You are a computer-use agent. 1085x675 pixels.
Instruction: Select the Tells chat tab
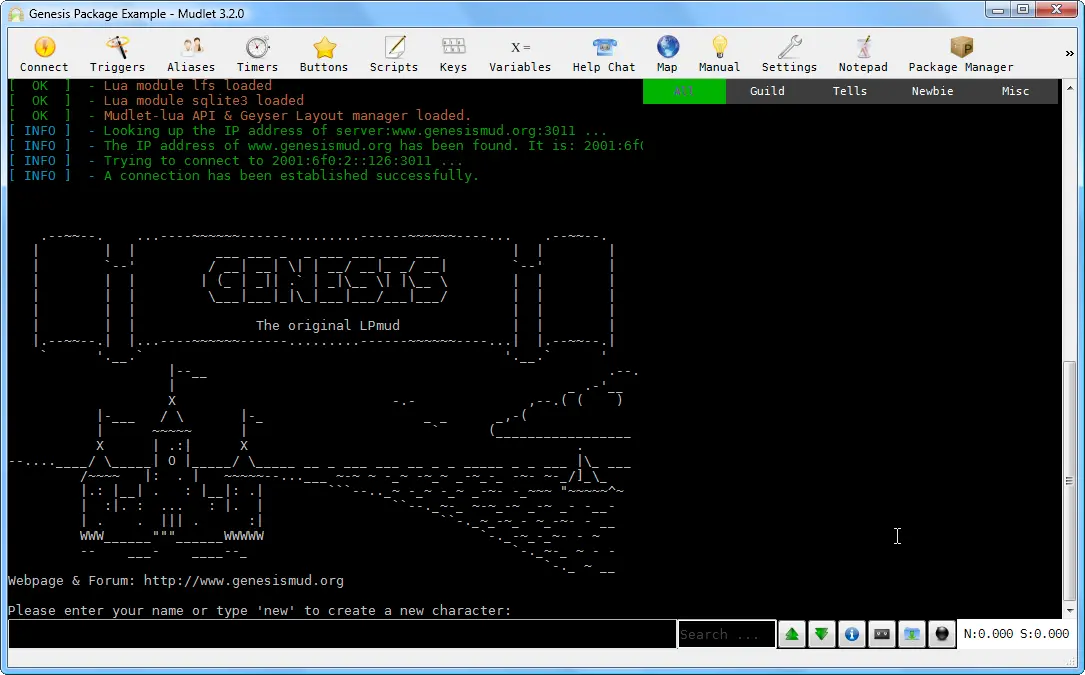click(x=850, y=91)
